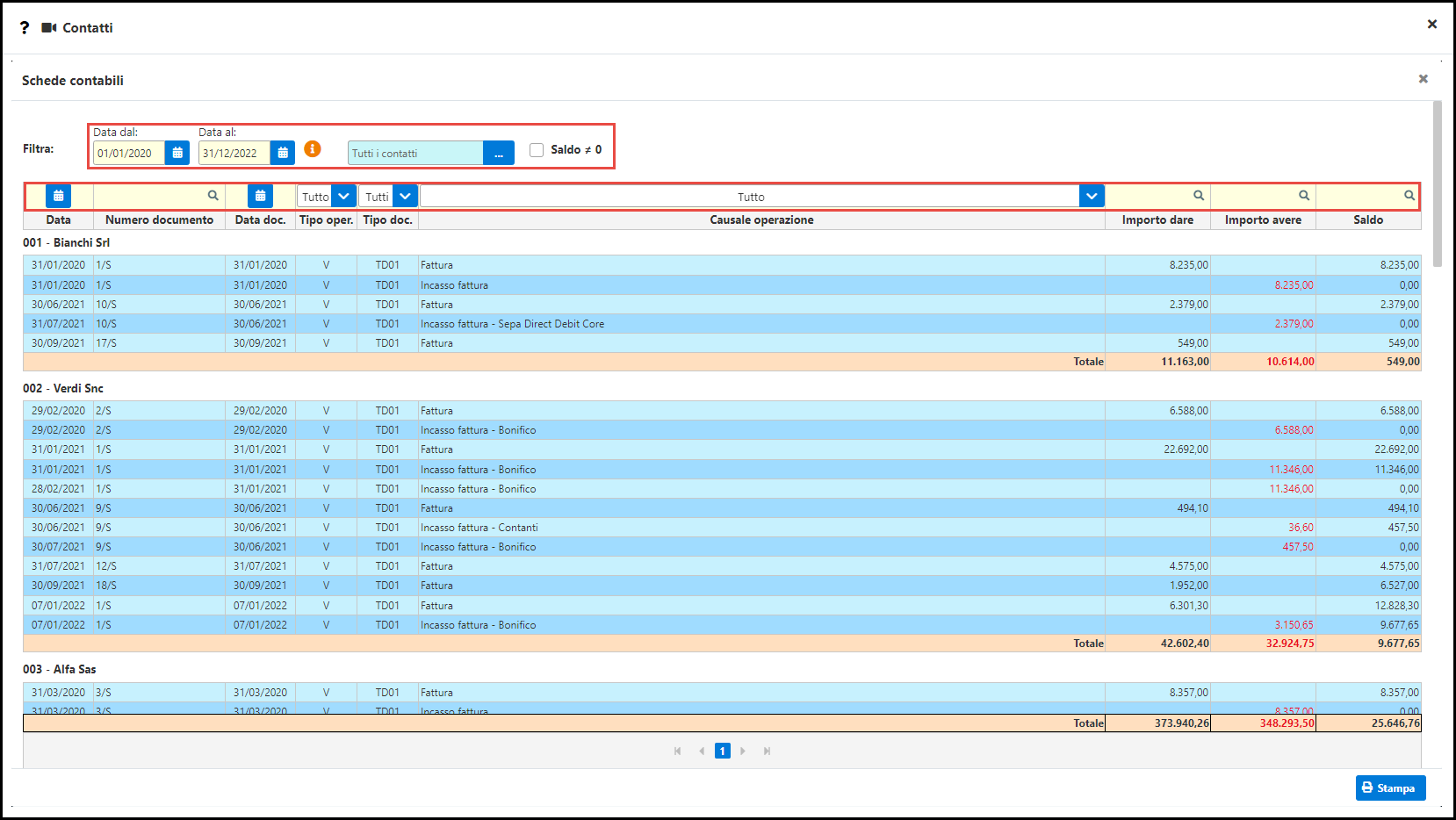The height and width of the screenshot is (820, 1456).
Task: Open calendar for Data dal field
Action: [x=177, y=153]
